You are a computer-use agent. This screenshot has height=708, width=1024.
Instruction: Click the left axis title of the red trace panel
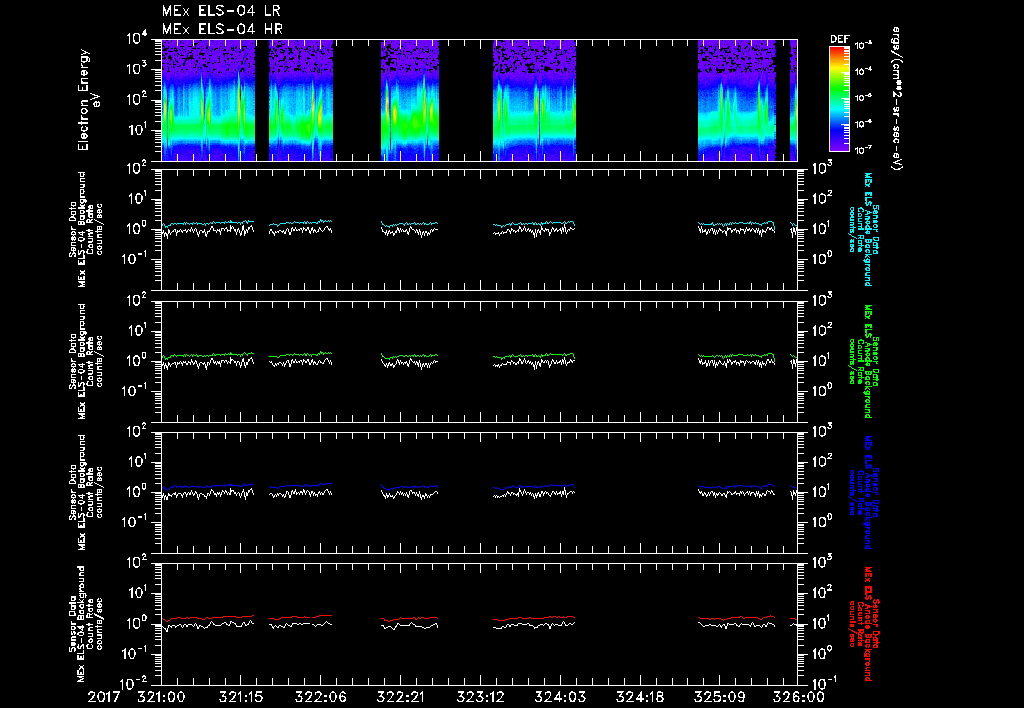coord(86,624)
